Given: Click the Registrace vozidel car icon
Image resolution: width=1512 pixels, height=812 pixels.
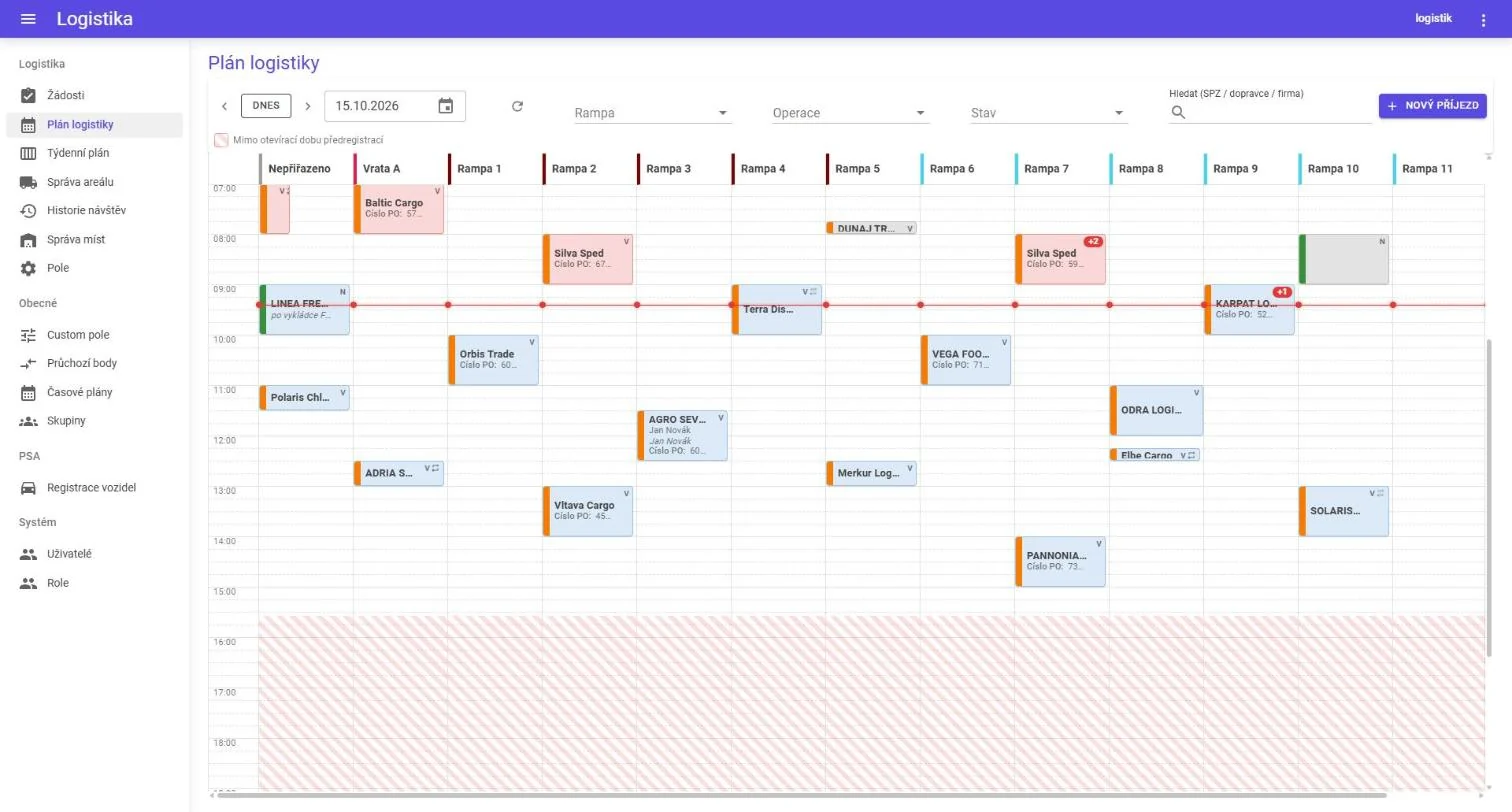Looking at the screenshot, I should [28, 488].
